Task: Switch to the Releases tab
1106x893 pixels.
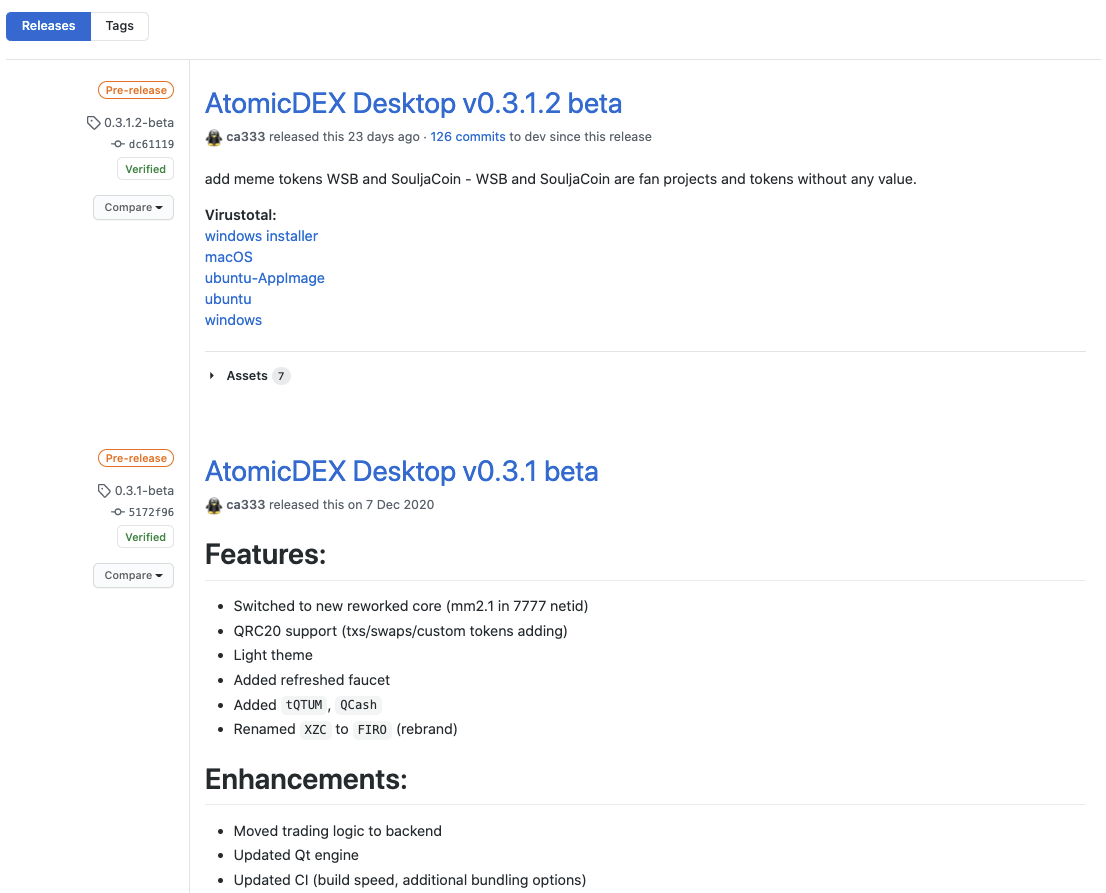Action: [48, 26]
